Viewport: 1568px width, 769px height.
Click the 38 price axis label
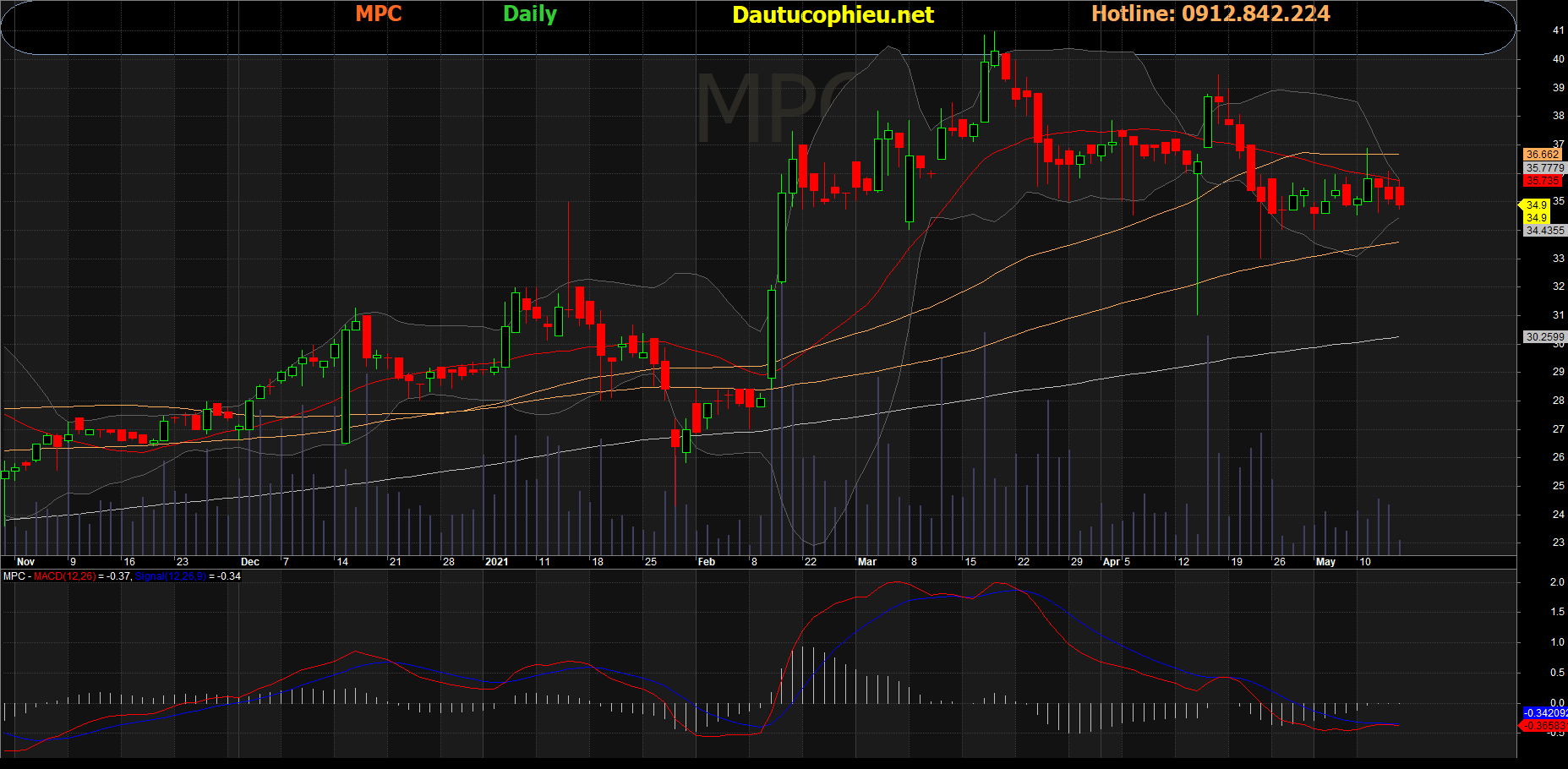click(1558, 116)
